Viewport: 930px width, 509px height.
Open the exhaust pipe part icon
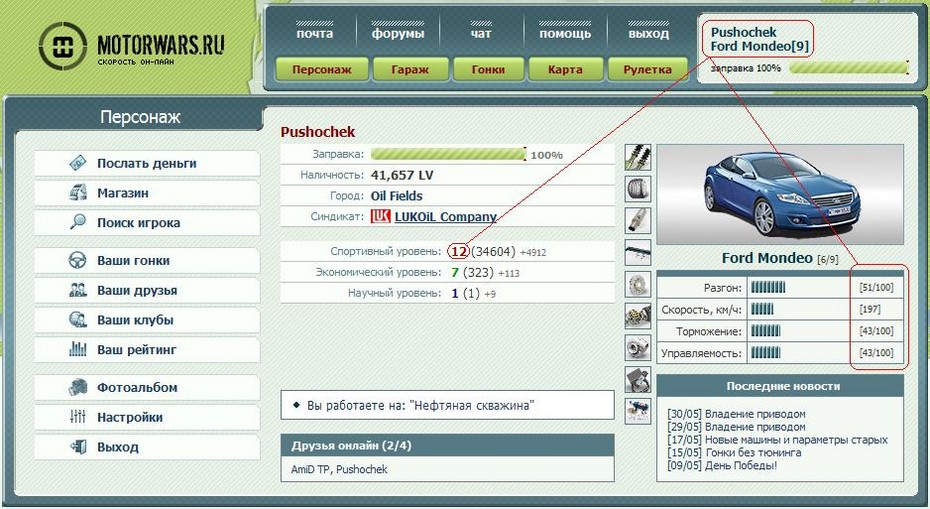pos(638,221)
